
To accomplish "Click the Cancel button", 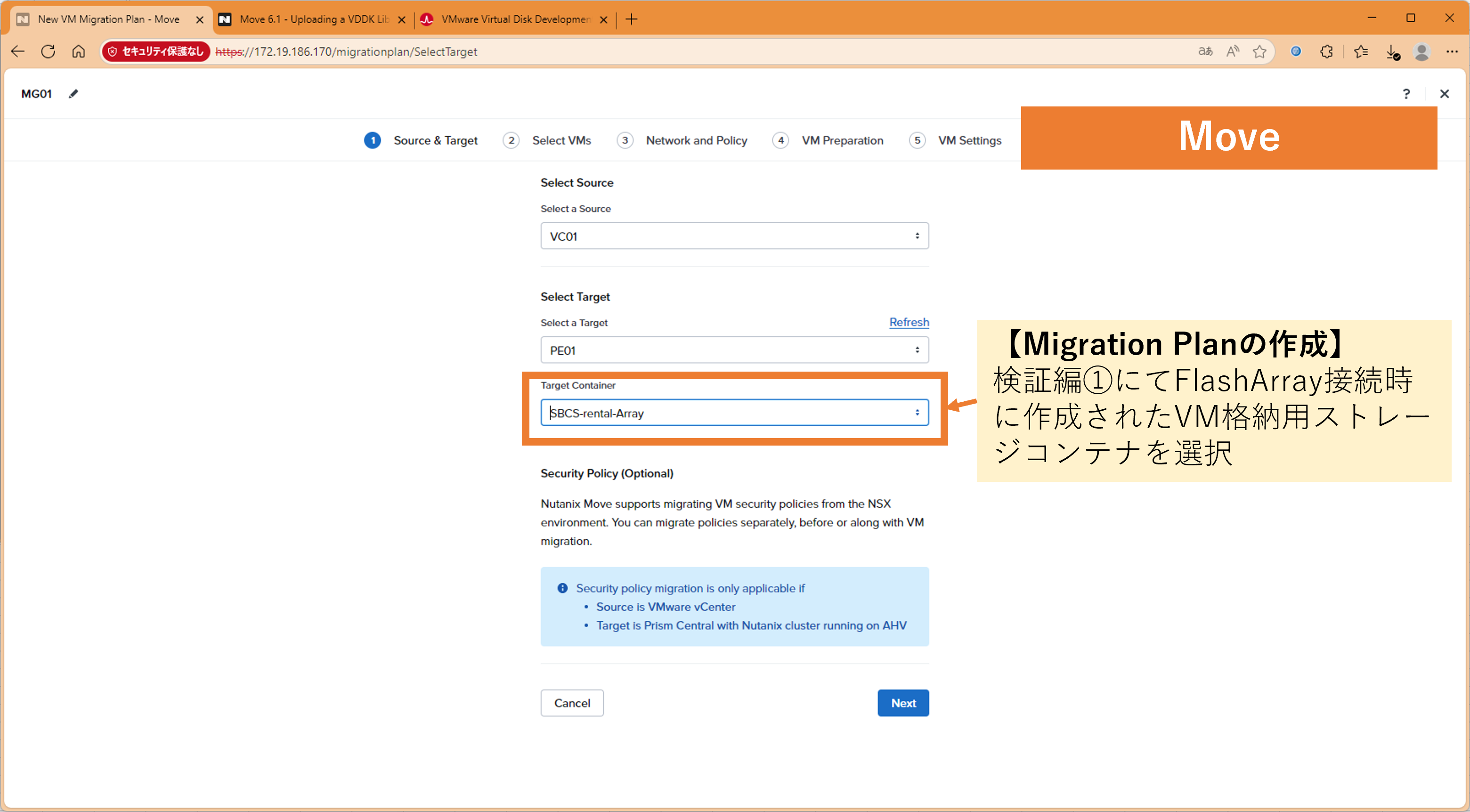I will [572, 703].
